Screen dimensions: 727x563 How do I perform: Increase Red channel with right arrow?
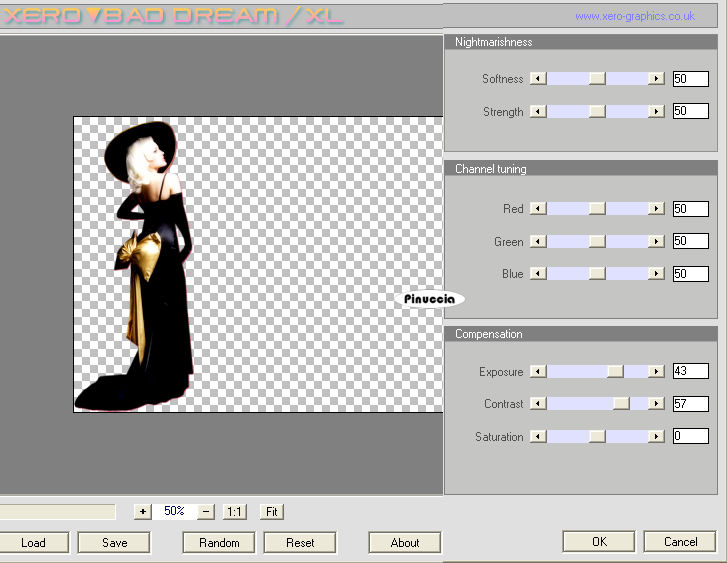pos(657,209)
